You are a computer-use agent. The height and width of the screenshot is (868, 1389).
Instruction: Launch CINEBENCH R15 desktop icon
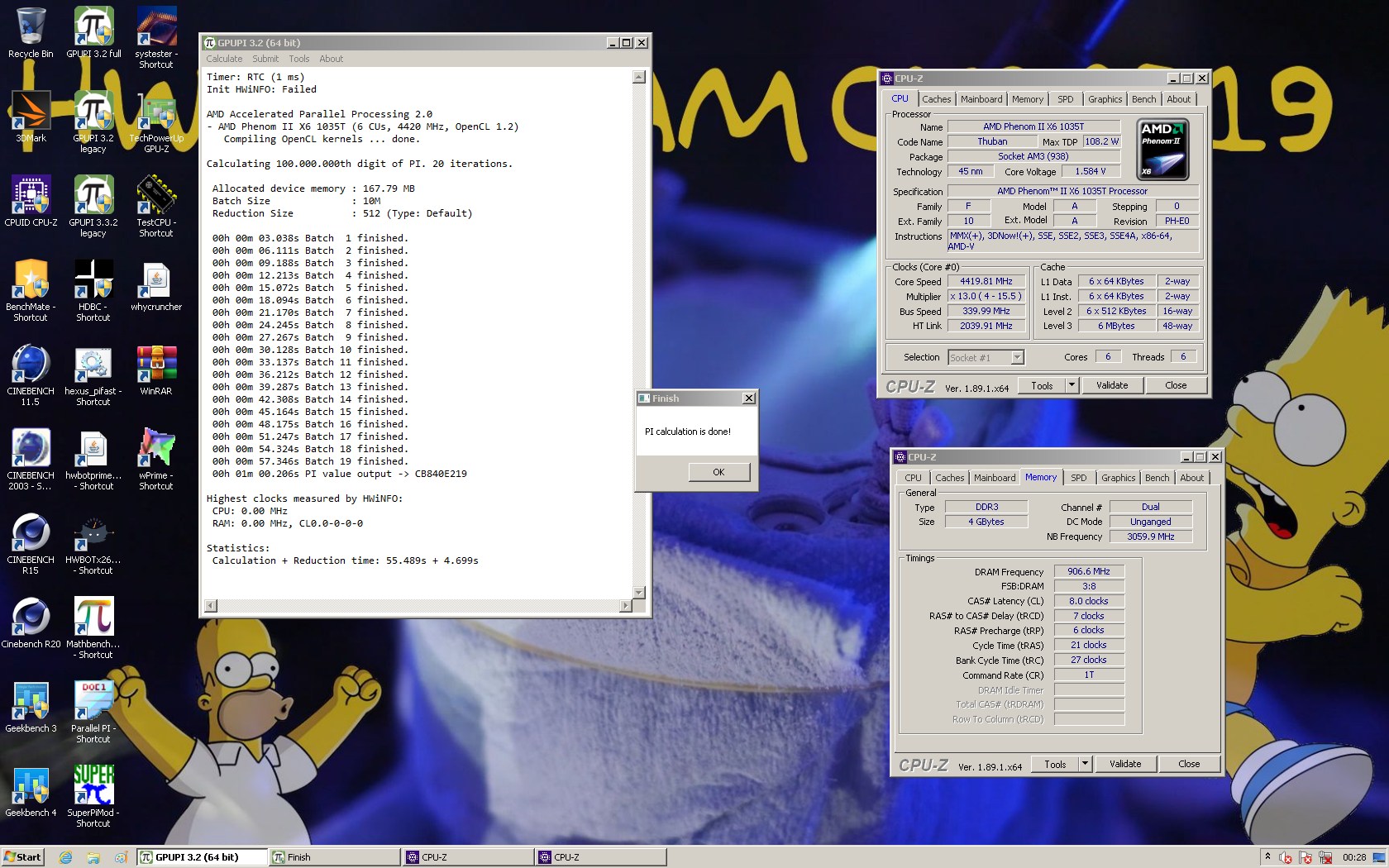pyautogui.click(x=31, y=544)
